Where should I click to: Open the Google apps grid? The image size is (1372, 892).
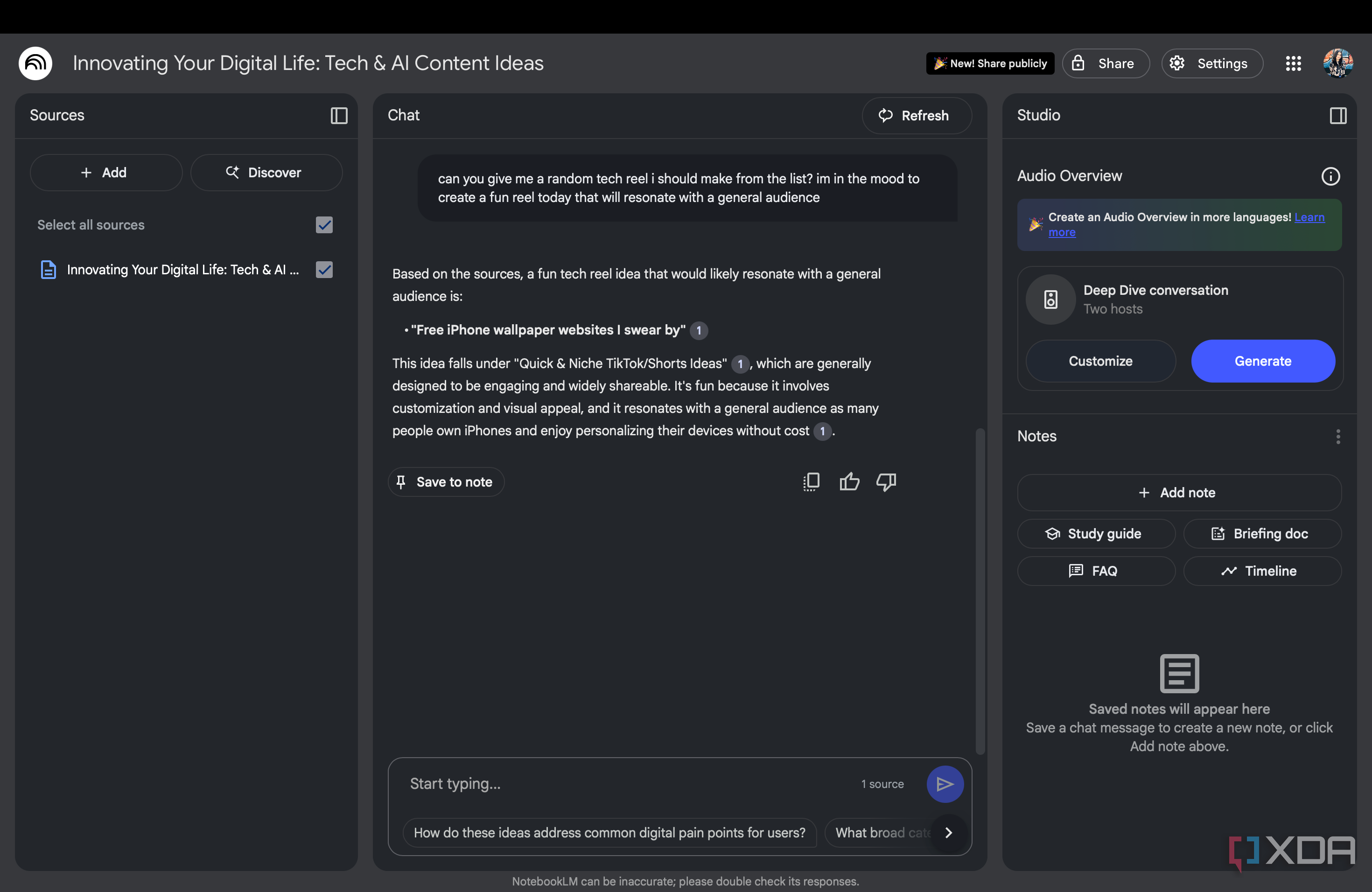(1294, 63)
